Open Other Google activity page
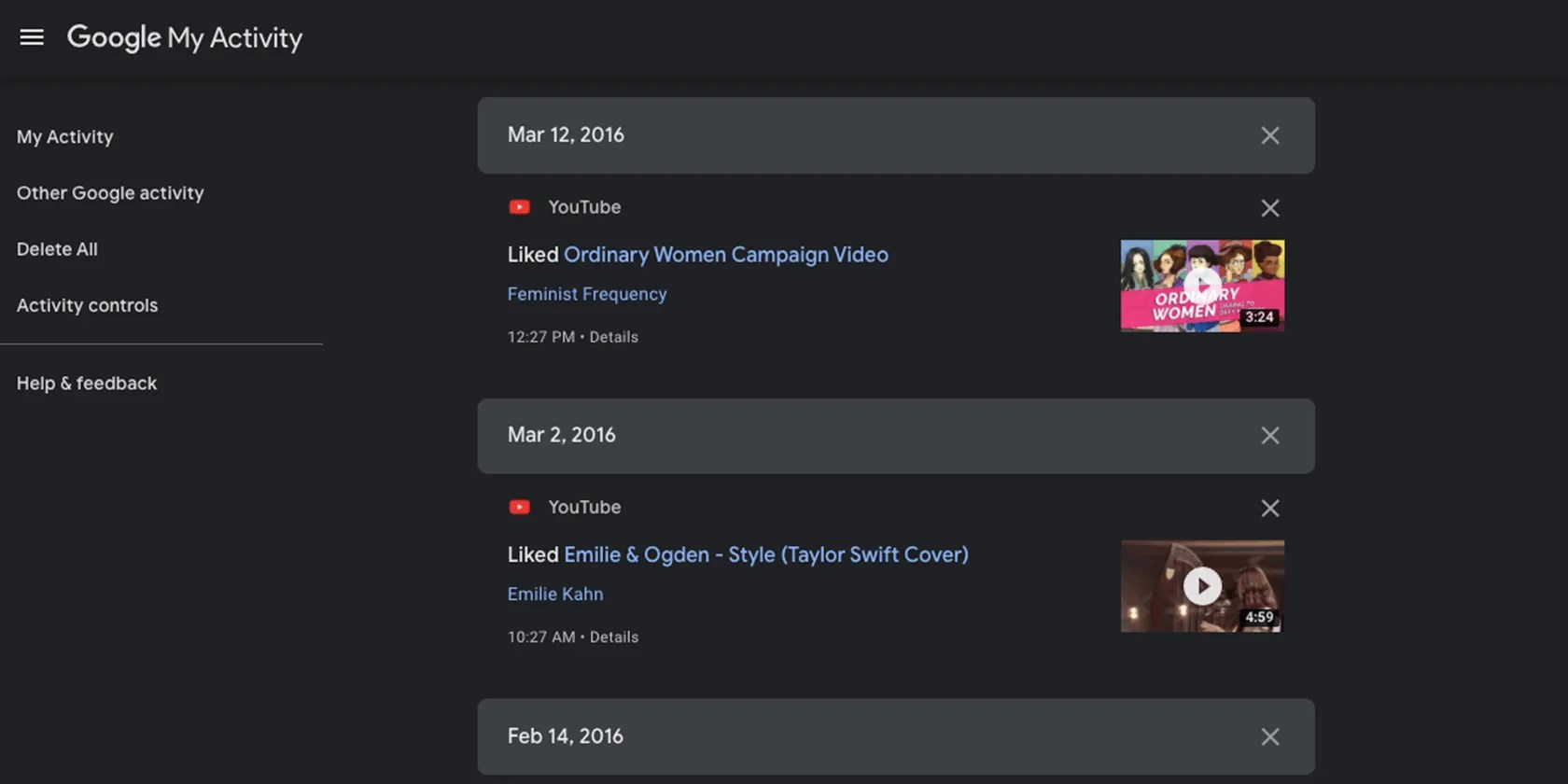 [110, 192]
